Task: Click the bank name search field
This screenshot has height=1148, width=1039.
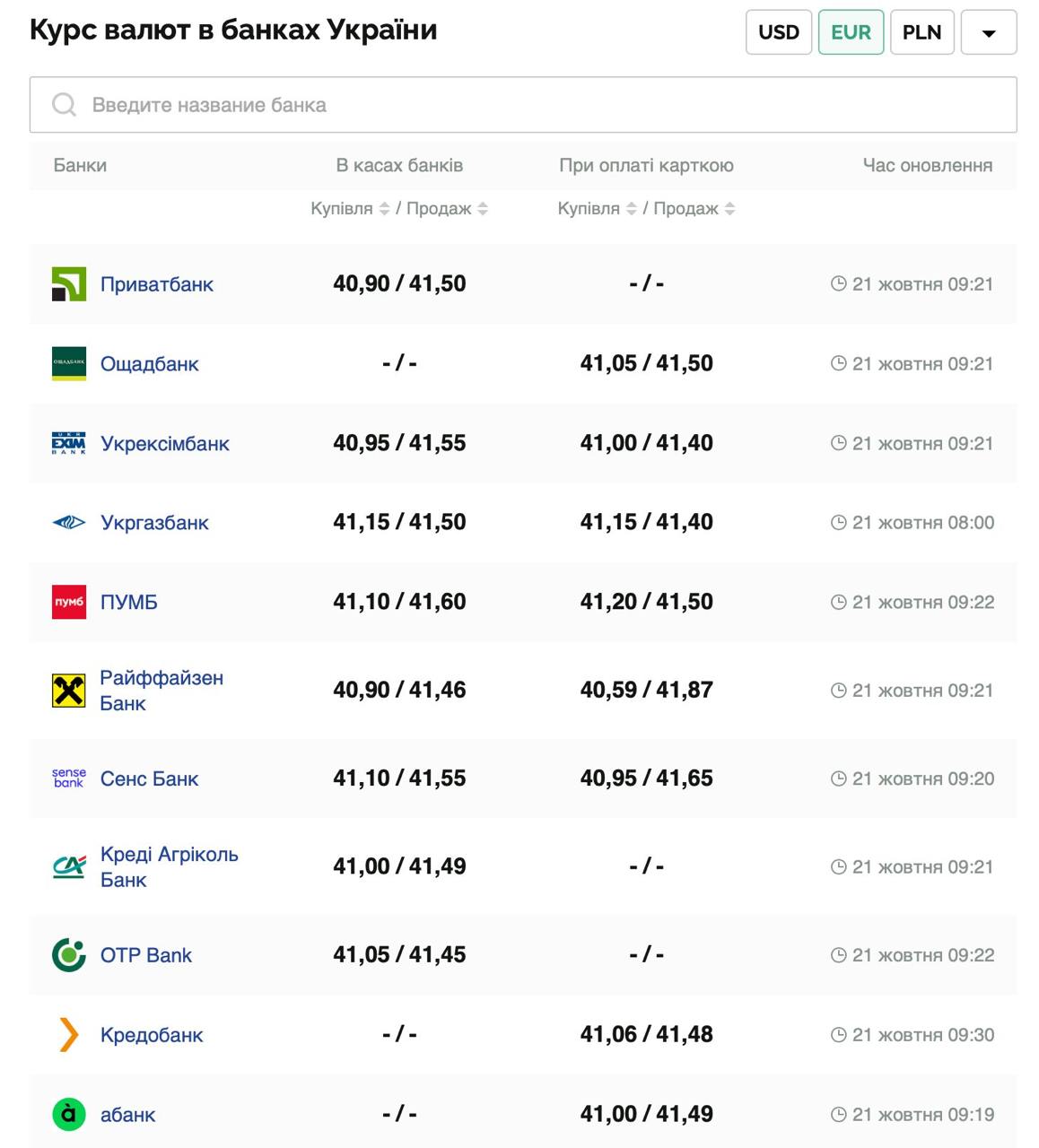Action: (x=523, y=105)
